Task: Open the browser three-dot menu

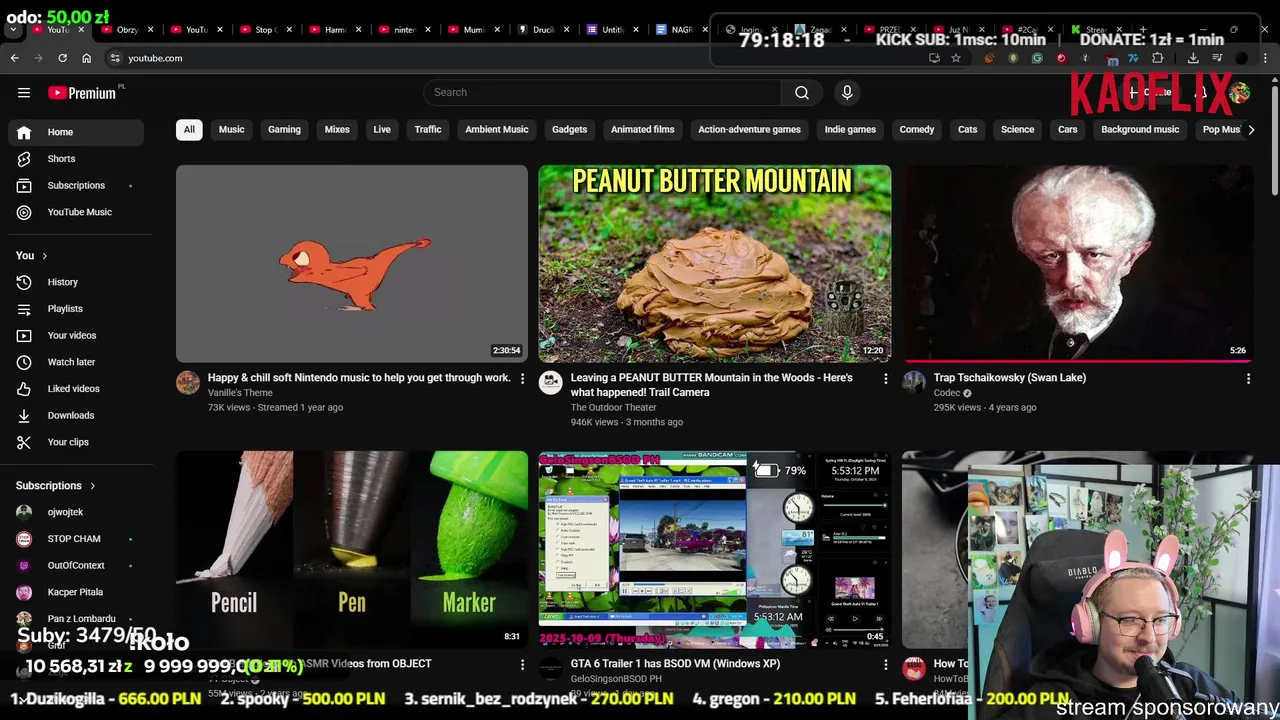Action: 1266,58
